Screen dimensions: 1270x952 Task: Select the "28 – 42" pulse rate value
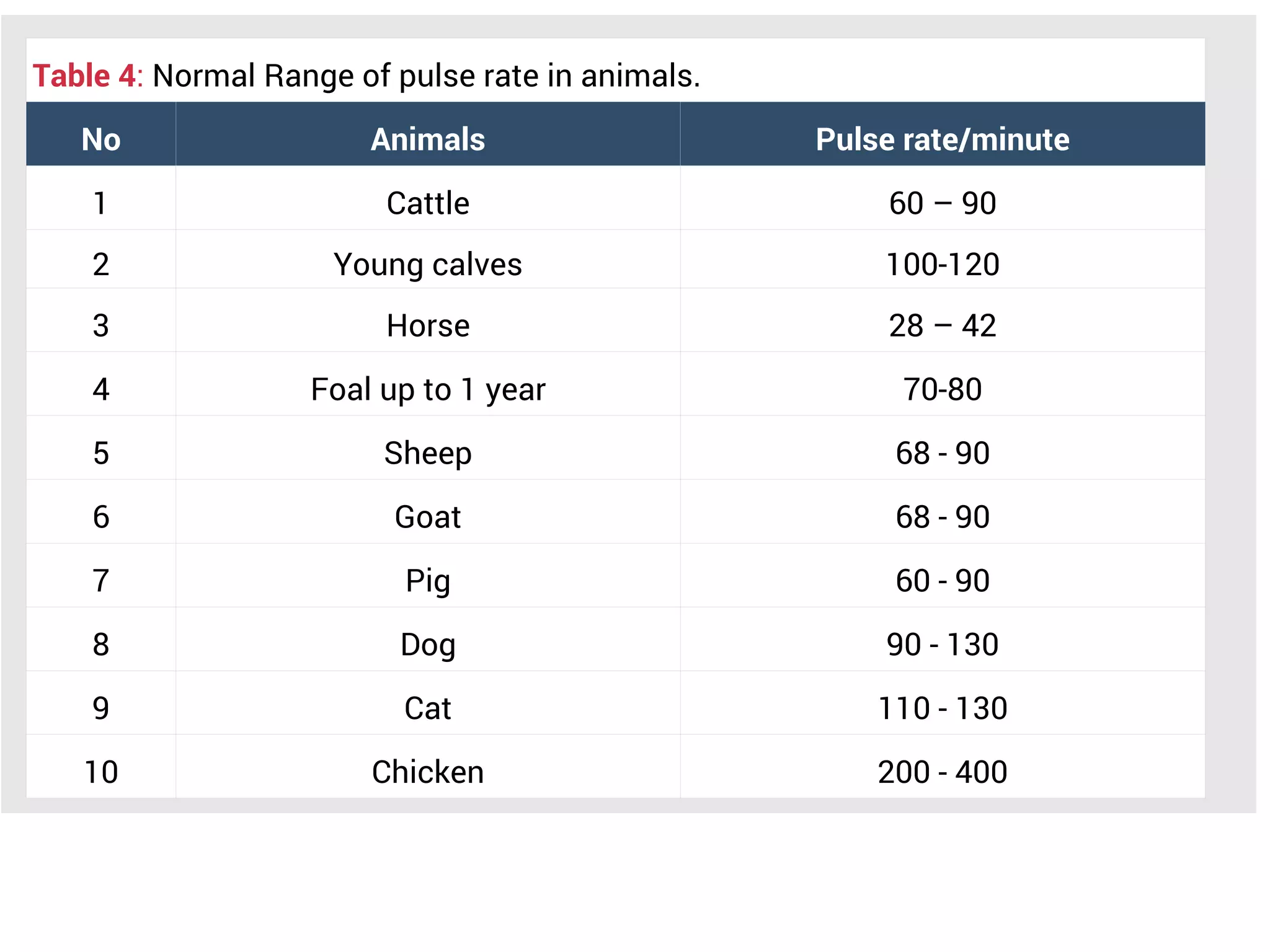pos(942,326)
